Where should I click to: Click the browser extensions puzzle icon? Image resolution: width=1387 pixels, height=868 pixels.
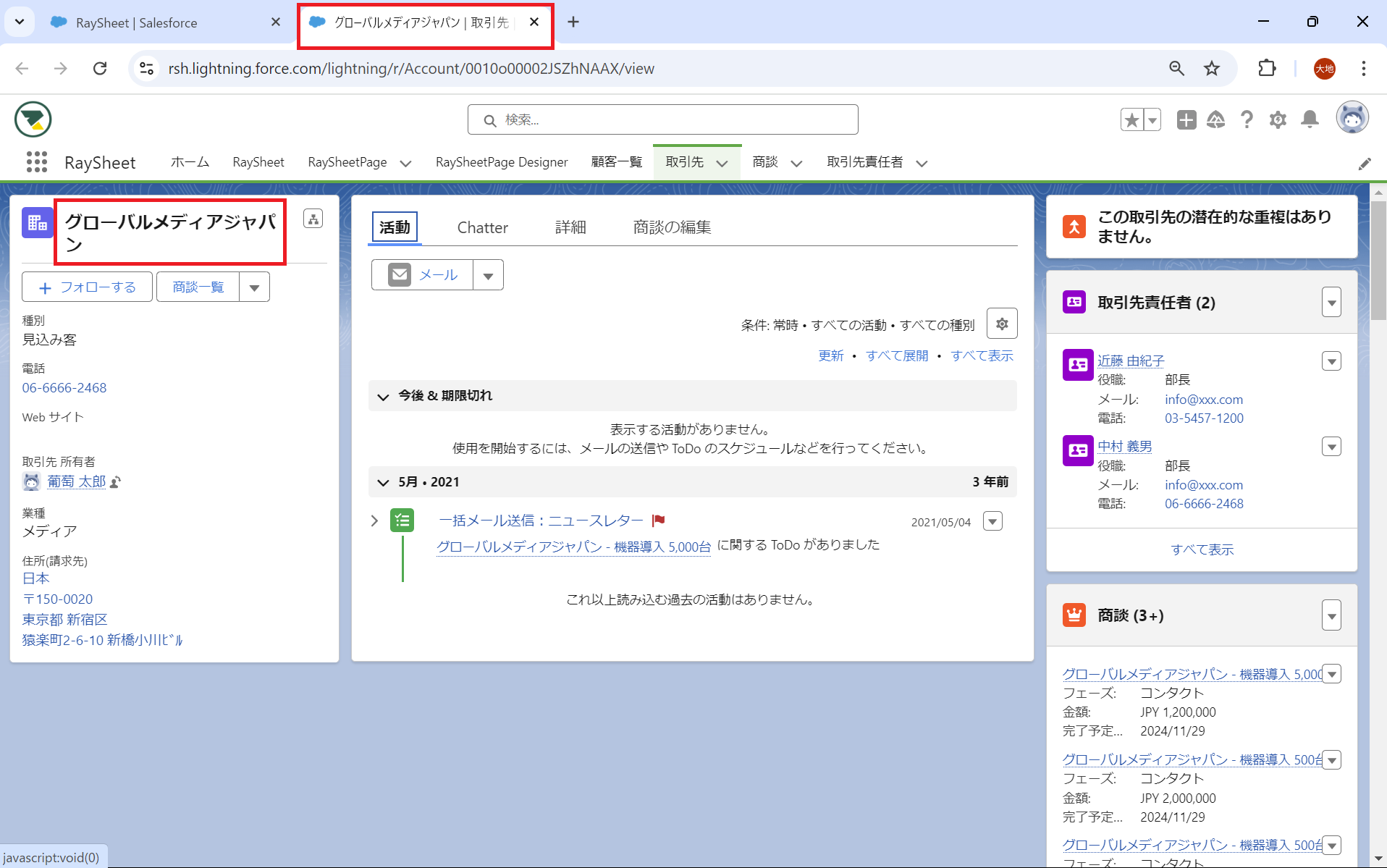(x=1267, y=68)
